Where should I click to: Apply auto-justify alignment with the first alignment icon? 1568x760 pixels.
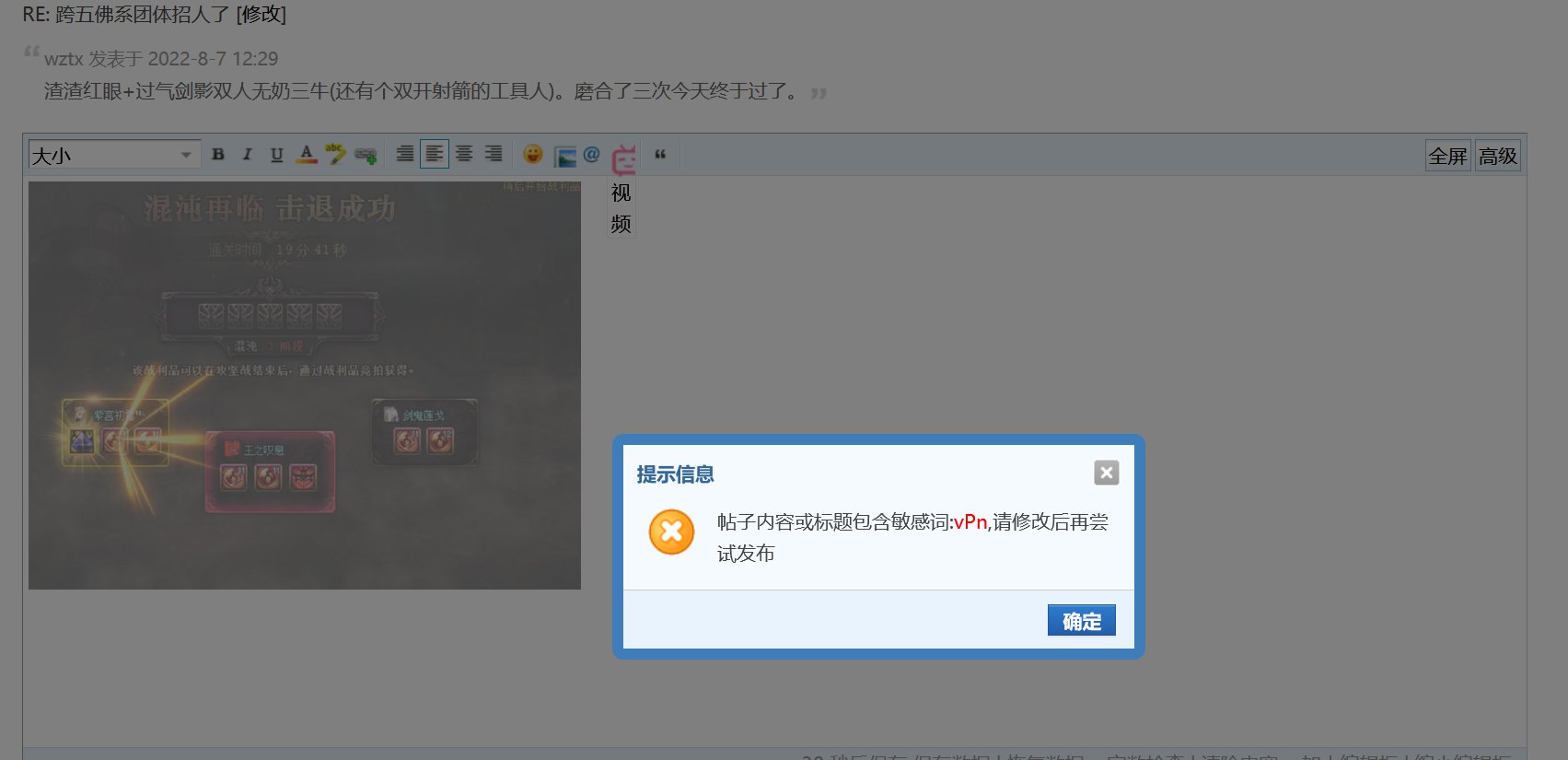pos(405,154)
